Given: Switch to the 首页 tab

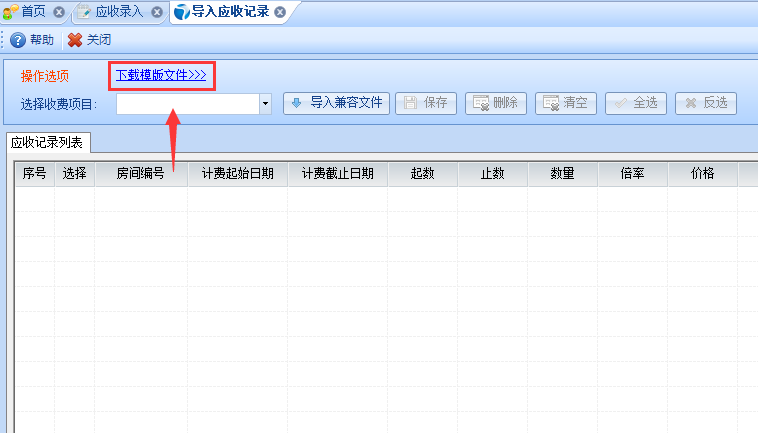Looking at the screenshot, I should 34,12.
